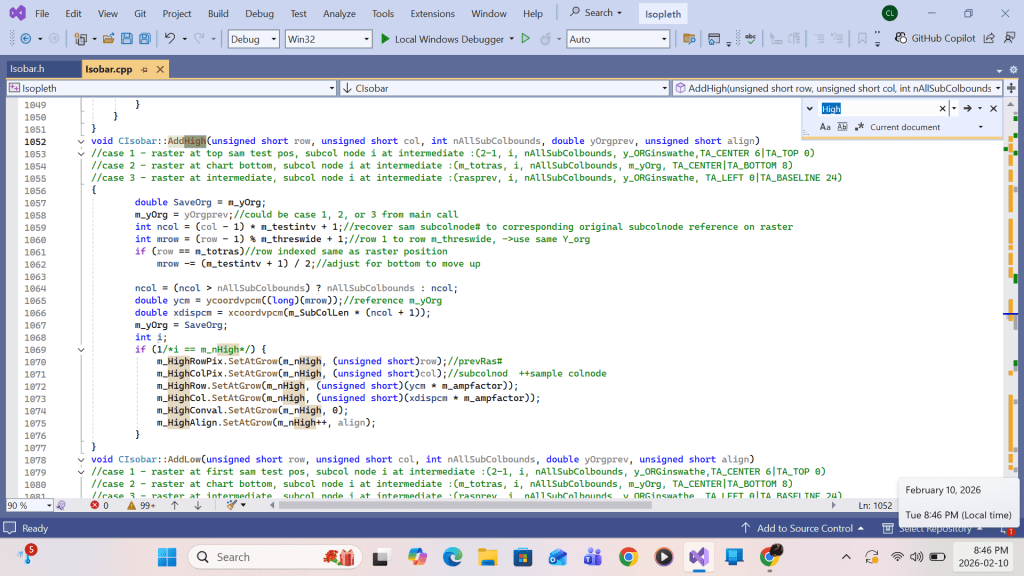Open the Build menu
The height and width of the screenshot is (576, 1024).
tap(218, 13)
